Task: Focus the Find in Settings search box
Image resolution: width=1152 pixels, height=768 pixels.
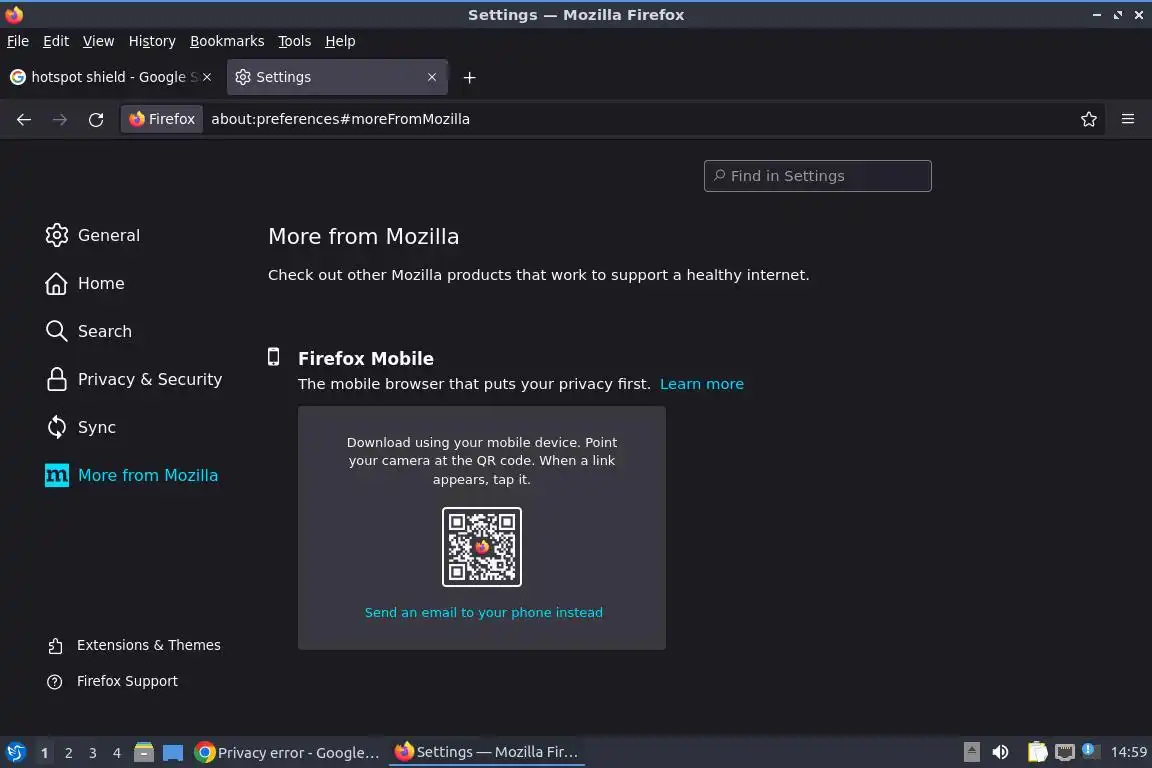Action: tap(817, 176)
